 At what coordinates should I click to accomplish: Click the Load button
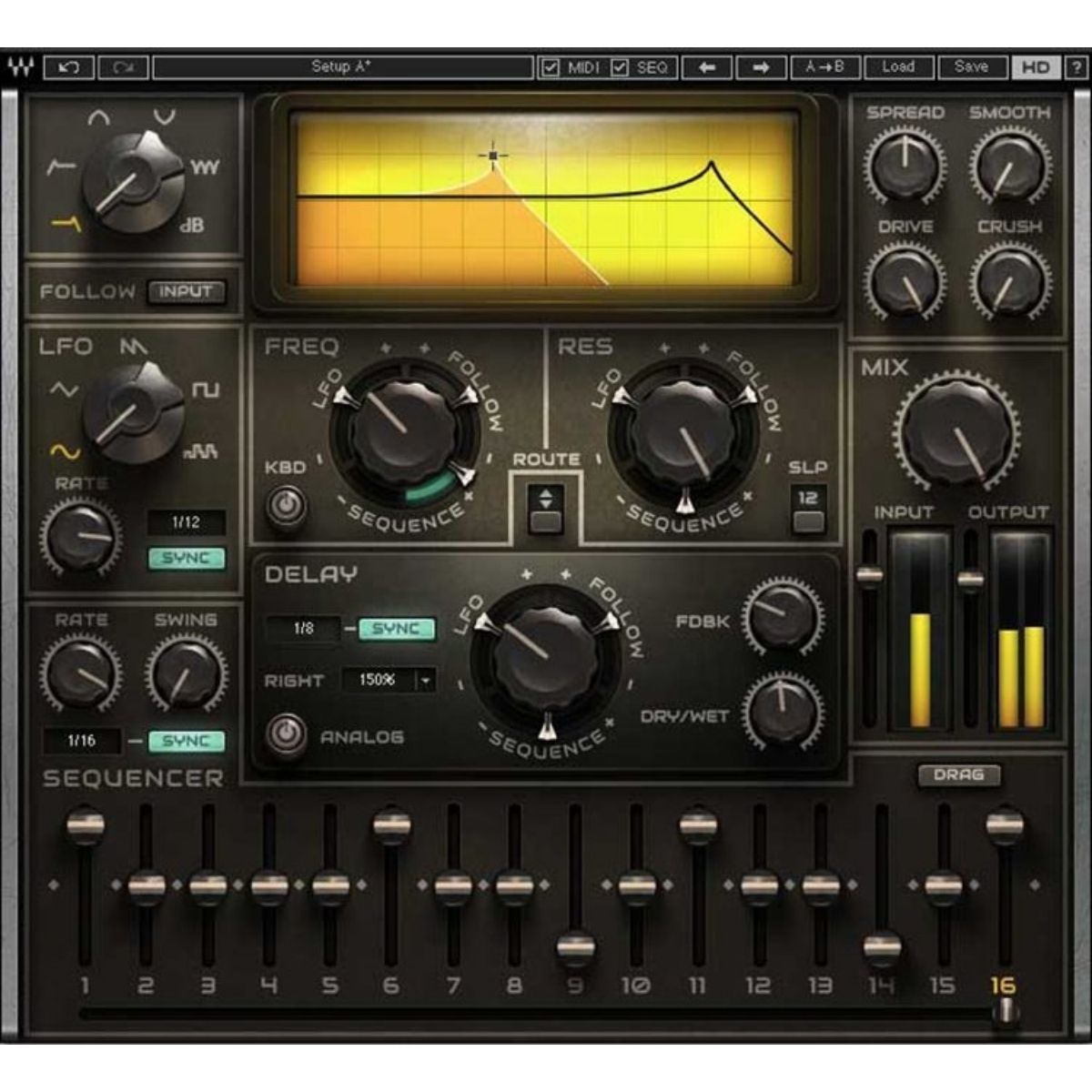tap(899, 66)
